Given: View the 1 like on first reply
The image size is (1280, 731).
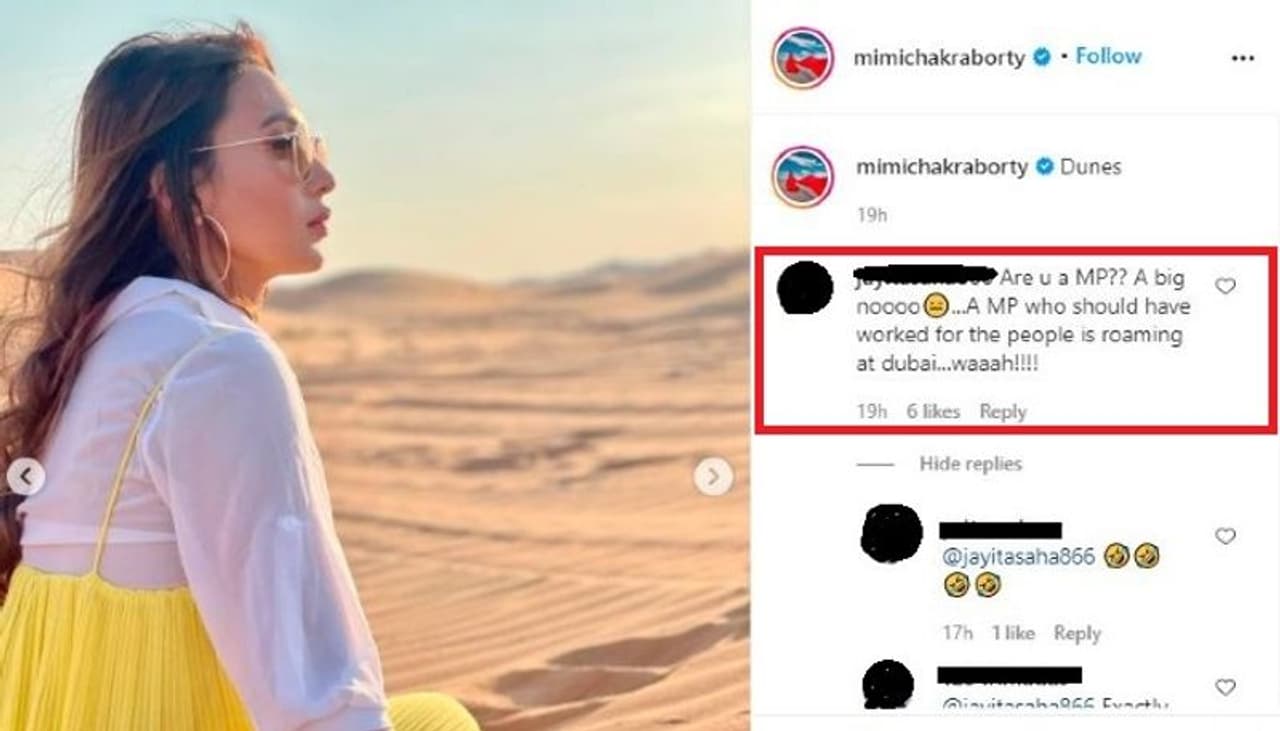Looking at the screenshot, I should (x=1013, y=634).
